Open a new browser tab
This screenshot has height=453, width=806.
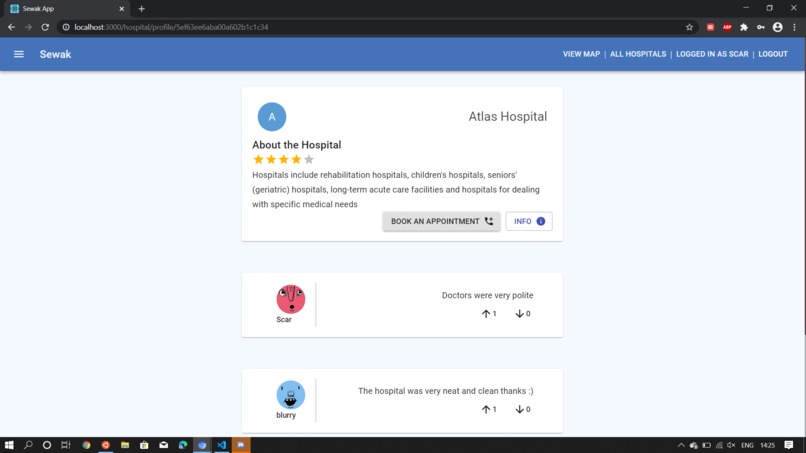141,9
